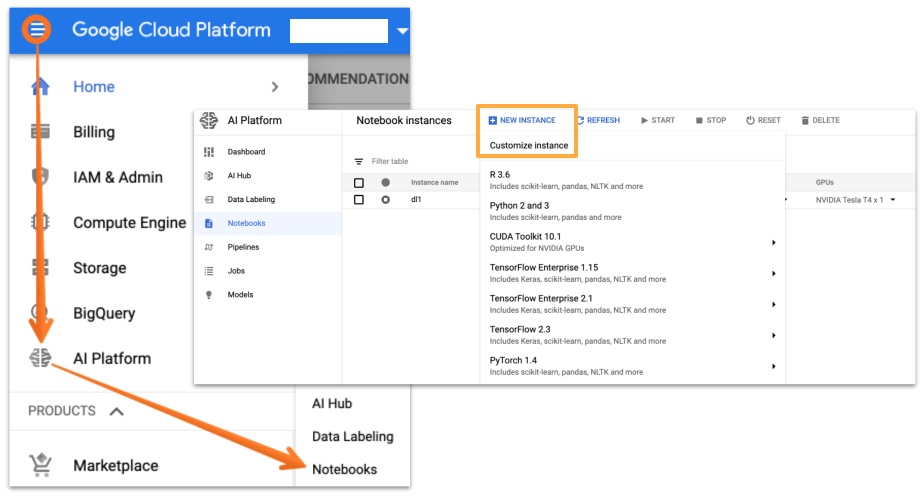924x497 pixels.
Task: Click the Billing icon
Action: tap(40, 132)
